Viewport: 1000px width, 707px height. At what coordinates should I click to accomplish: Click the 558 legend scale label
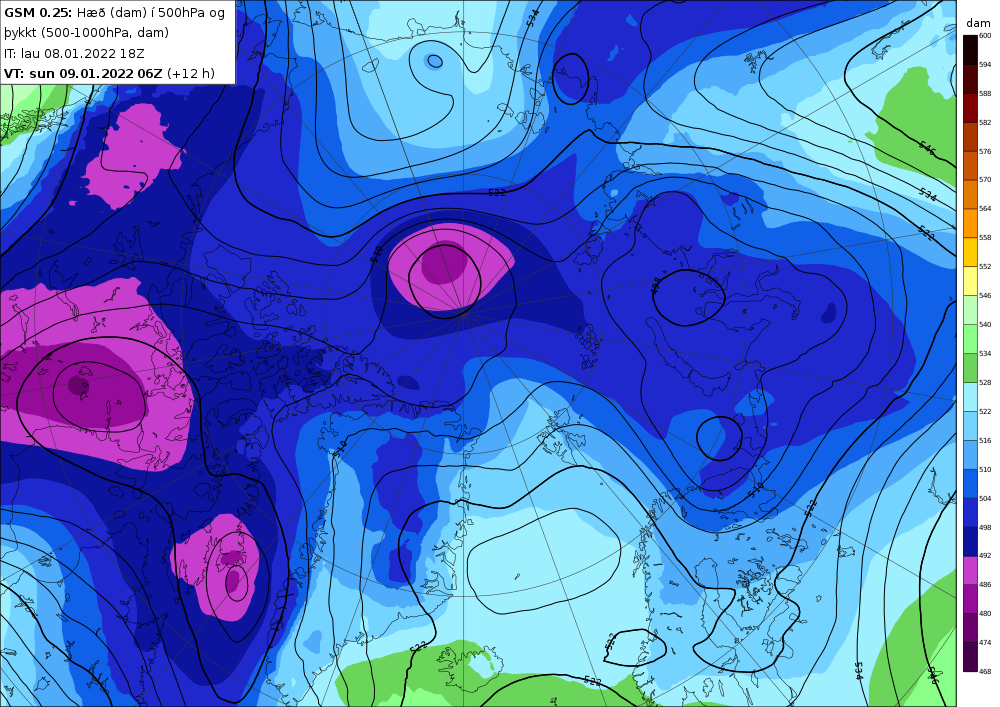[x=985, y=237]
